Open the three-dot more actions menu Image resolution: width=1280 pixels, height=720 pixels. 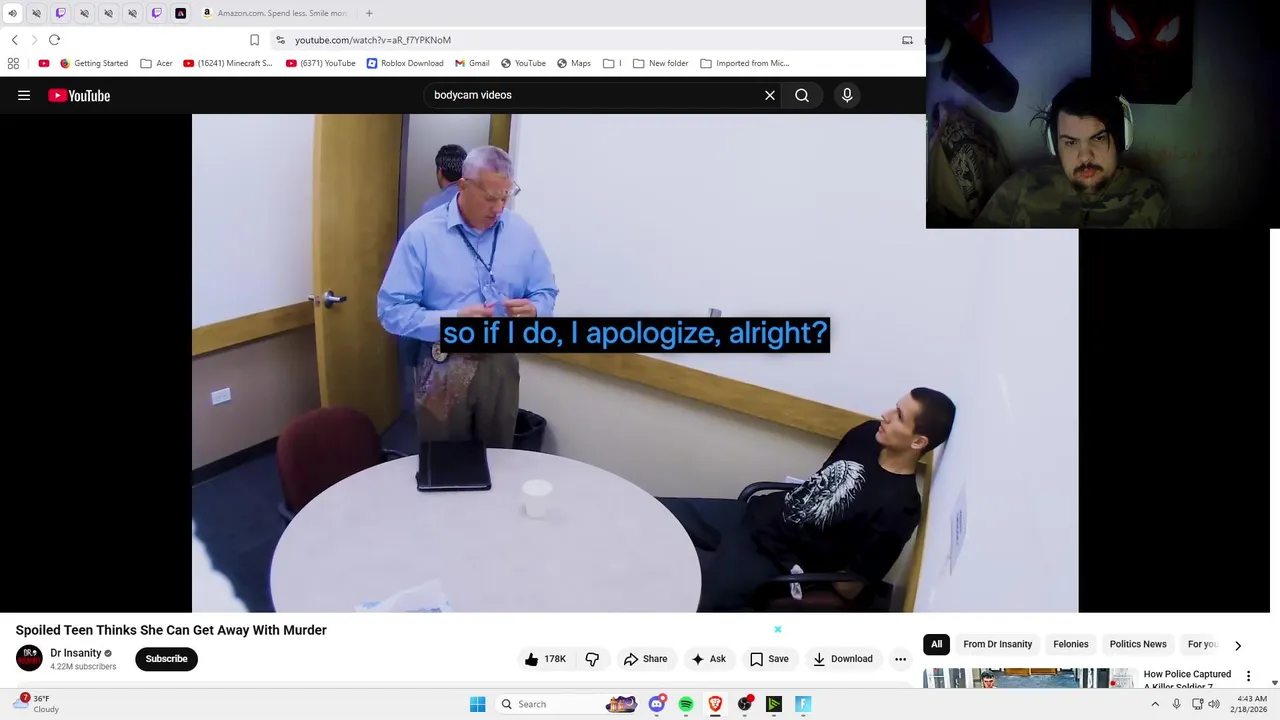pos(900,659)
